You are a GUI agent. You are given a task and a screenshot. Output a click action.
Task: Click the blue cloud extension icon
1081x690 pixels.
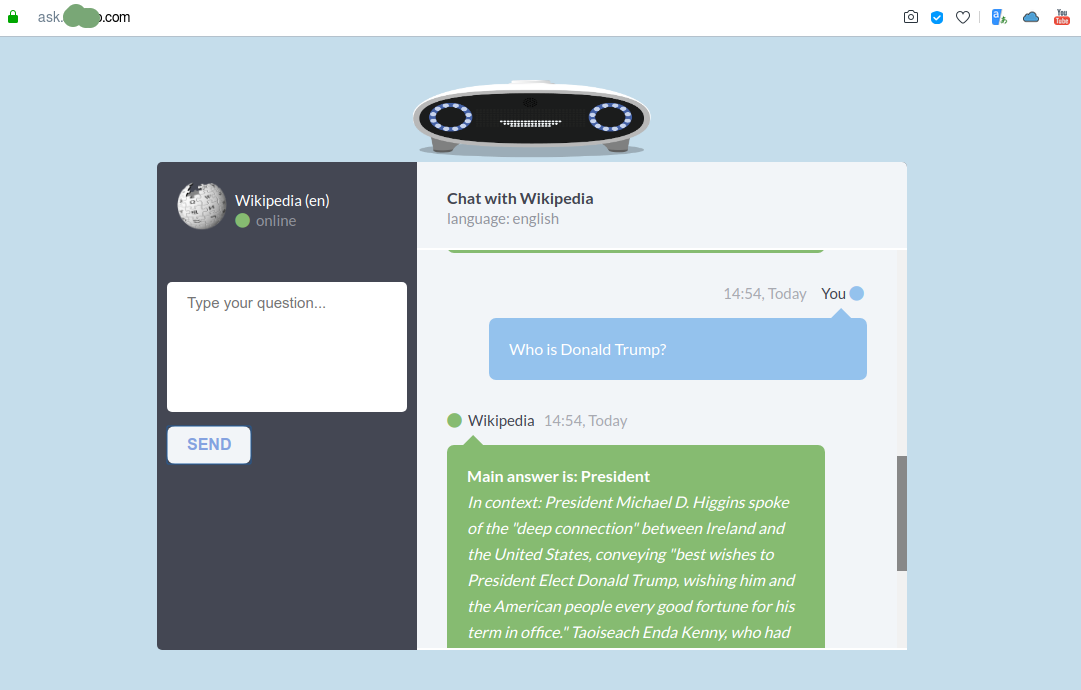[x=1031, y=17]
